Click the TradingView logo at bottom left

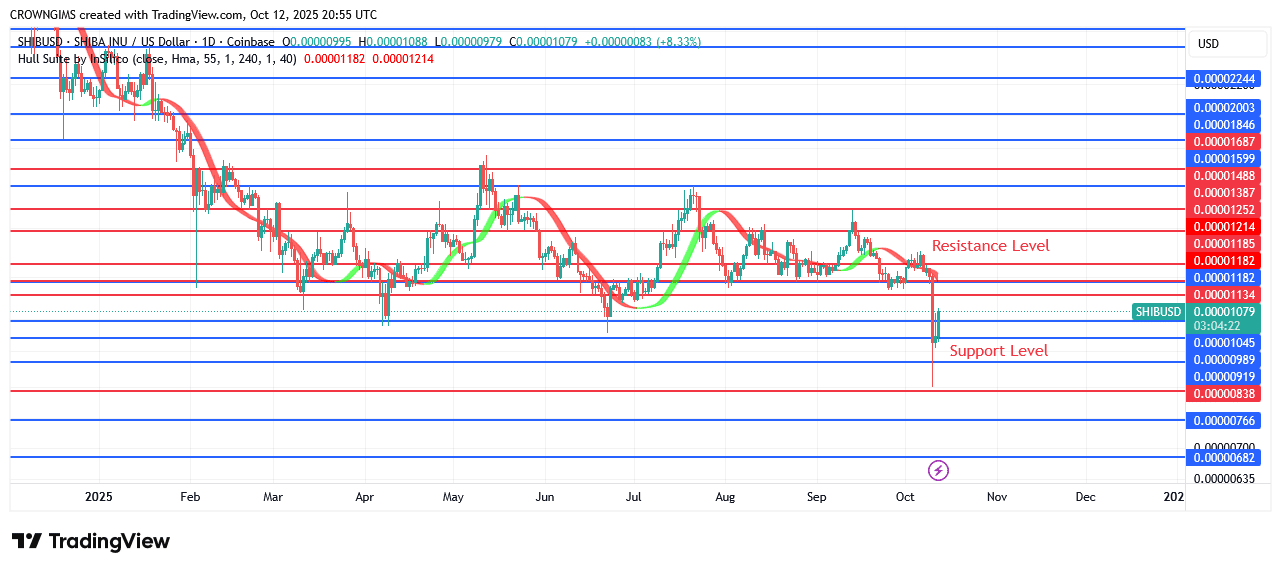coord(91,541)
